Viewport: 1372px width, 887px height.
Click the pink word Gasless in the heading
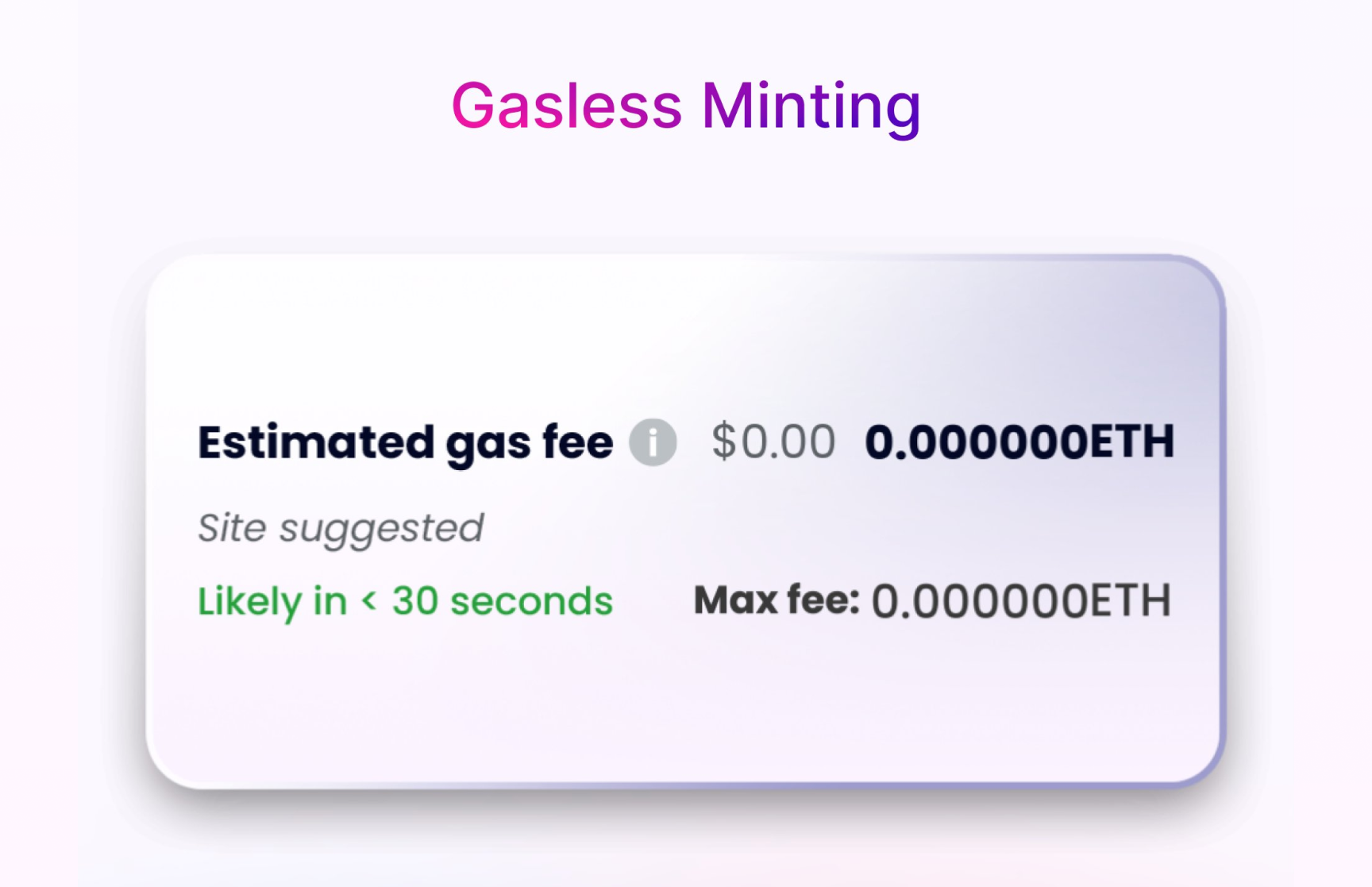tap(566, 106)
